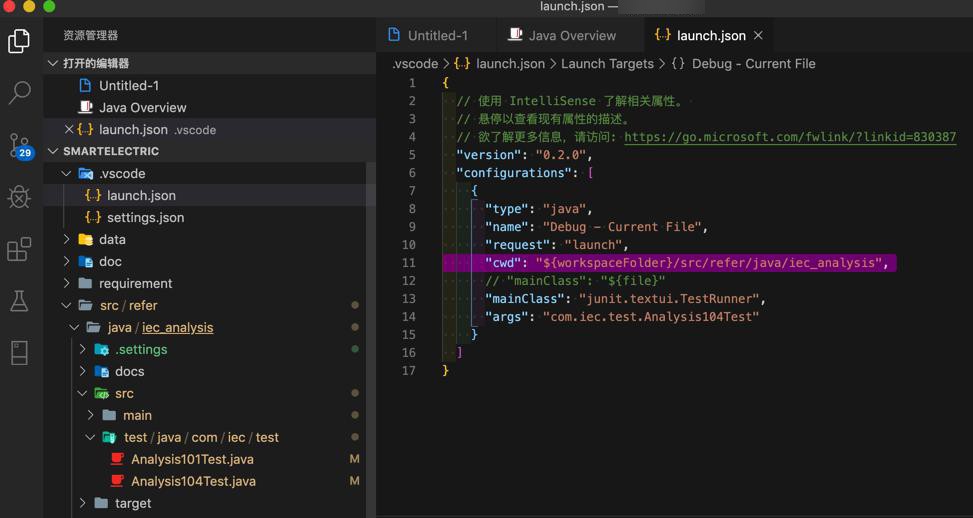Expand the doc folder

(66, 262)
